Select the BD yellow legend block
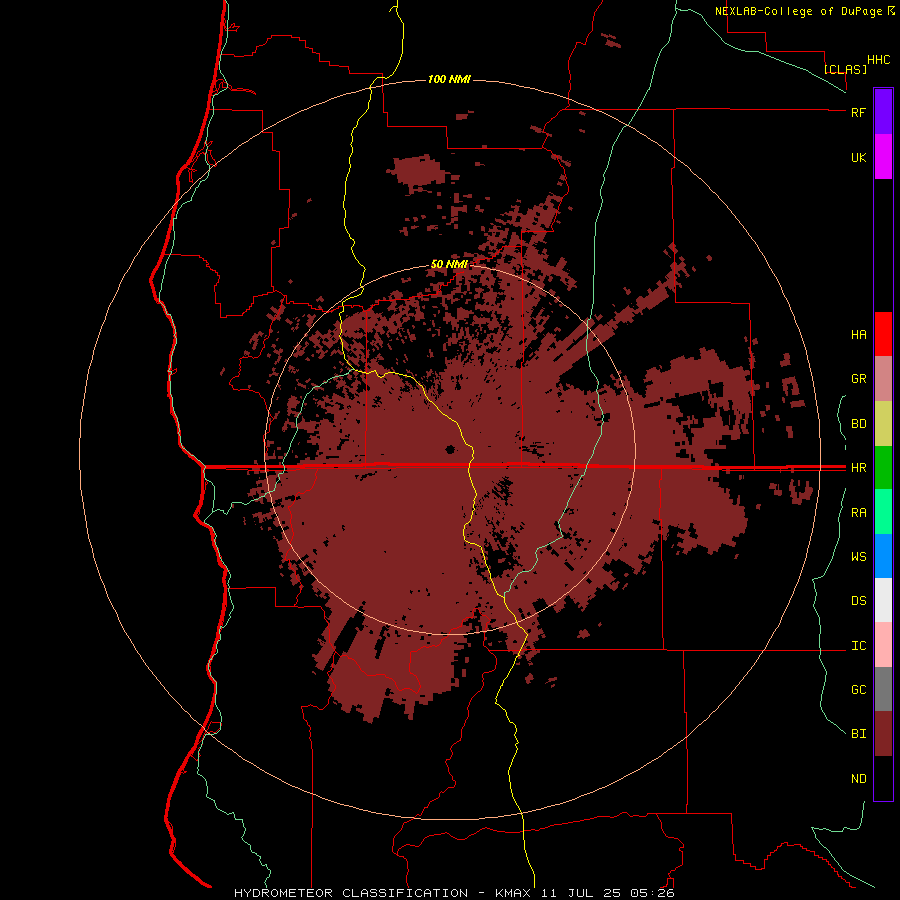Viewport: 900px width, 900px height. [x=883, y=424]
